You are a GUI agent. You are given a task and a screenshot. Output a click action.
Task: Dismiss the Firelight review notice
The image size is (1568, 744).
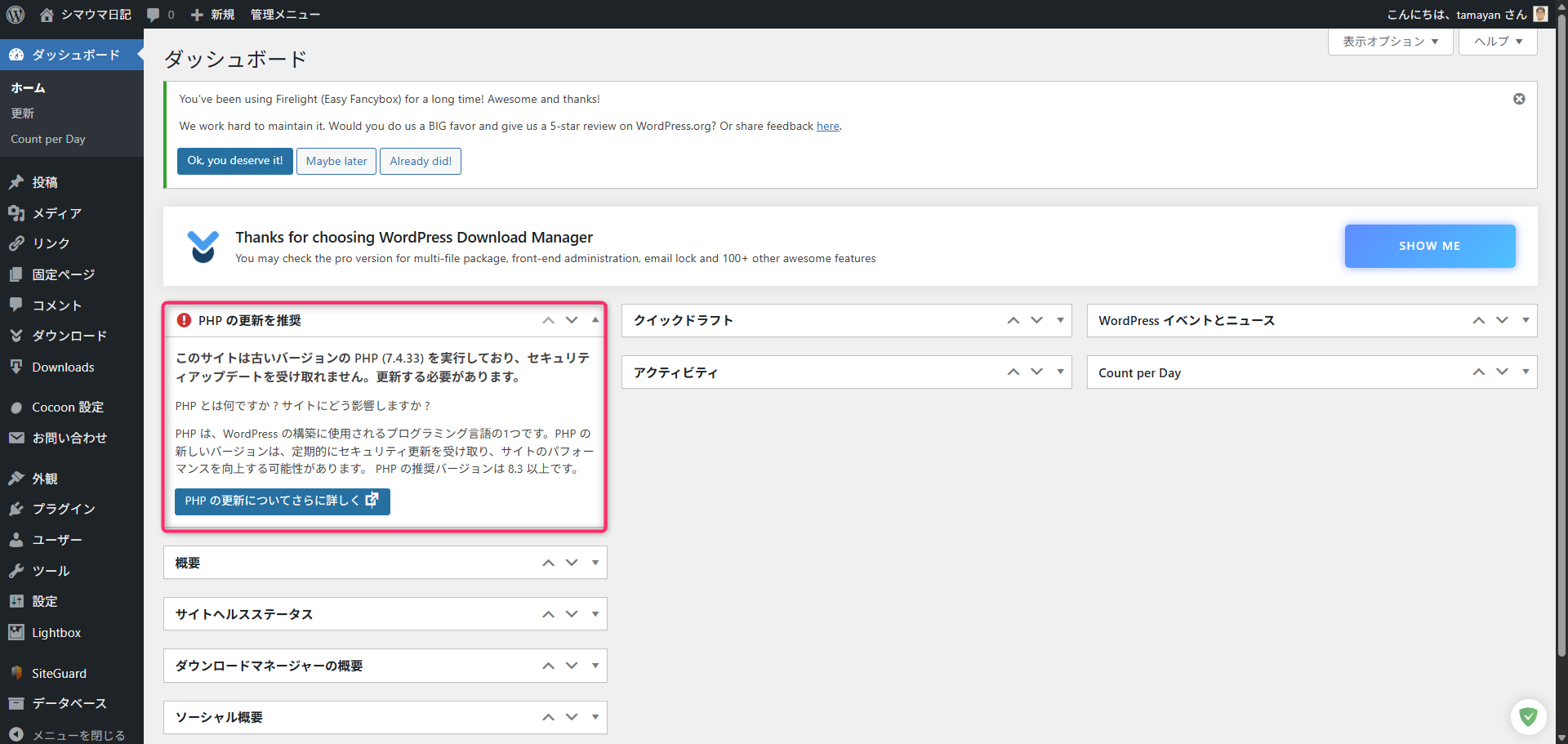coord(1519,99)
